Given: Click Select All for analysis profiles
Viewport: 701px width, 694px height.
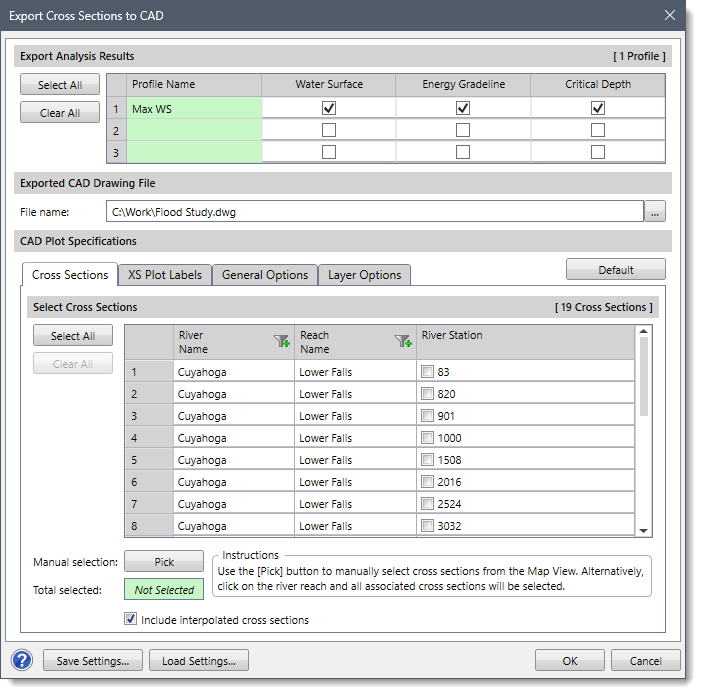Looking at the screenshot, I should pyautogui.click(x=60, y=85).
